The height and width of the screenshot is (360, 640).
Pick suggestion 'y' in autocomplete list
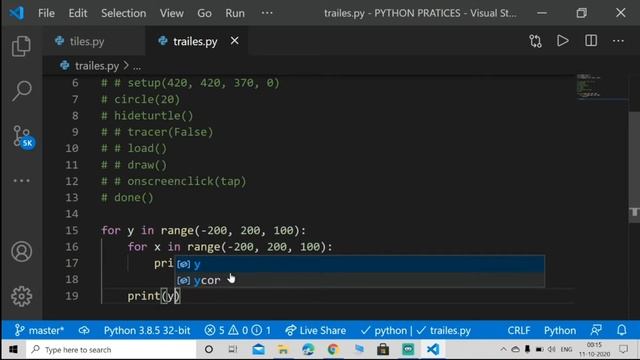coord(360,264)
